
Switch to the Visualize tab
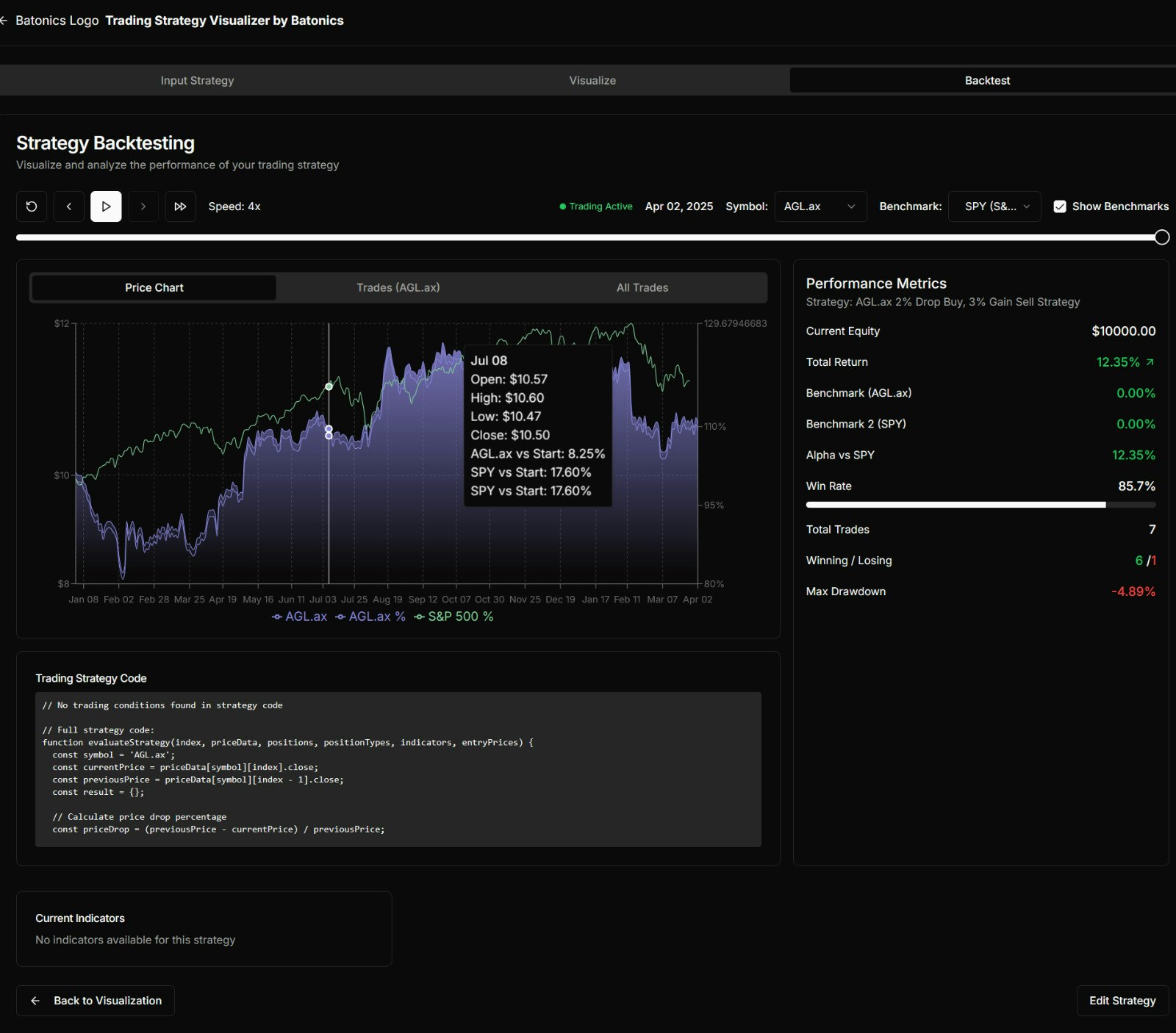tap(592, 80)
